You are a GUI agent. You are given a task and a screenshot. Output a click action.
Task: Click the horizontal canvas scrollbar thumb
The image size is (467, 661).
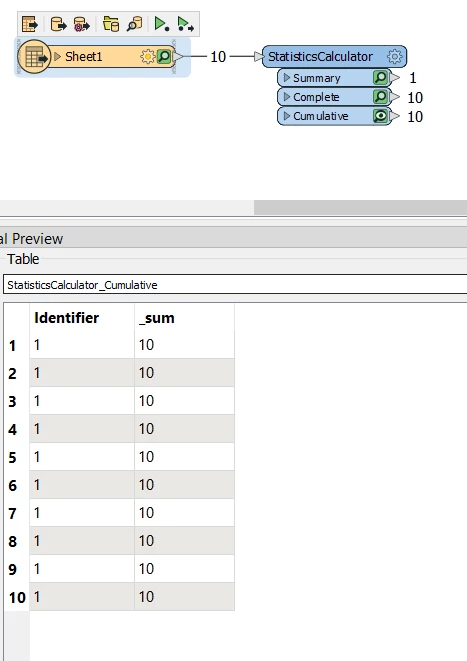tap(360, 208)
